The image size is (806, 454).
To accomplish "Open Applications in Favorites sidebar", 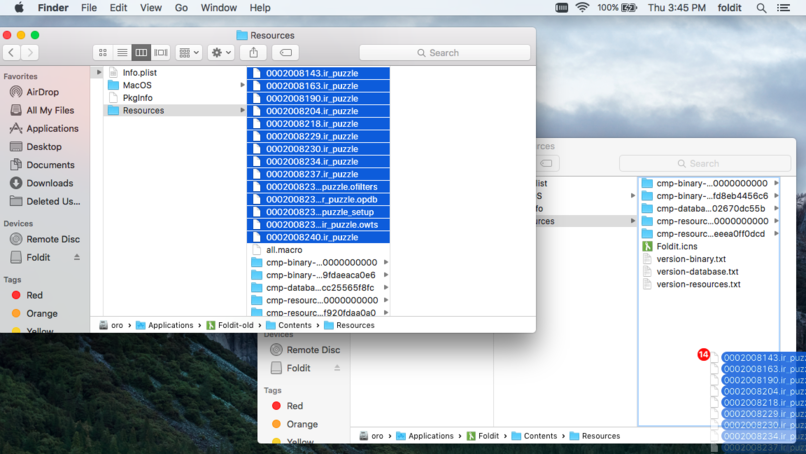I will tap(52, 129).
